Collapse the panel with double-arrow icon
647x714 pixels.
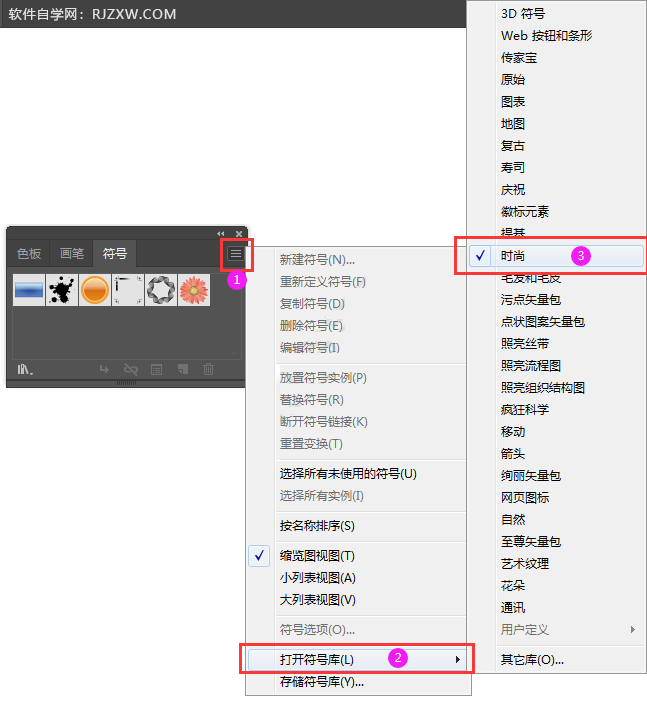pyautogui.click(x=221, y=234)
